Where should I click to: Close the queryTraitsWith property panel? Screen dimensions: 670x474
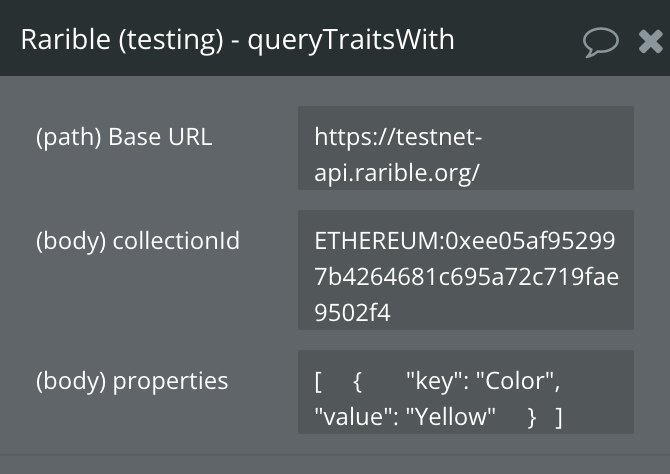(x=651, y=42)
